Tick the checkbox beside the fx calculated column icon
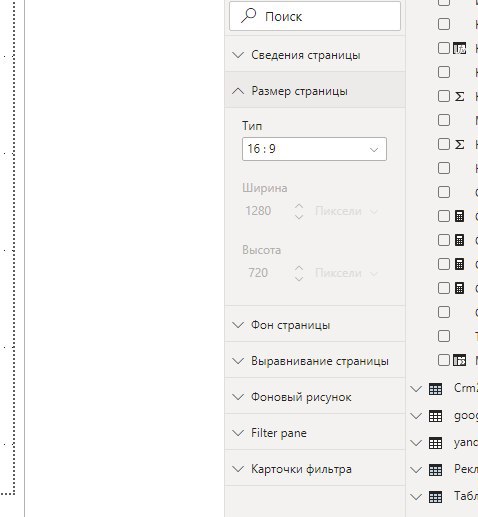478x517 pixels. tap(444, 48)
